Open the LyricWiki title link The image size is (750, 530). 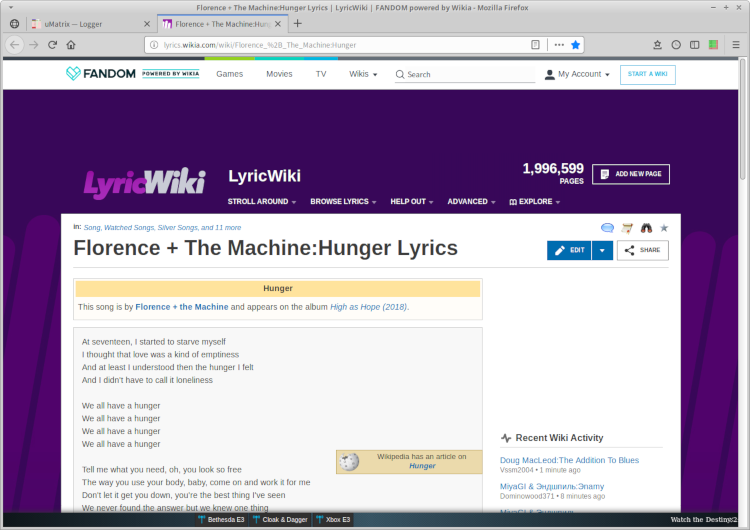[265, 176]
